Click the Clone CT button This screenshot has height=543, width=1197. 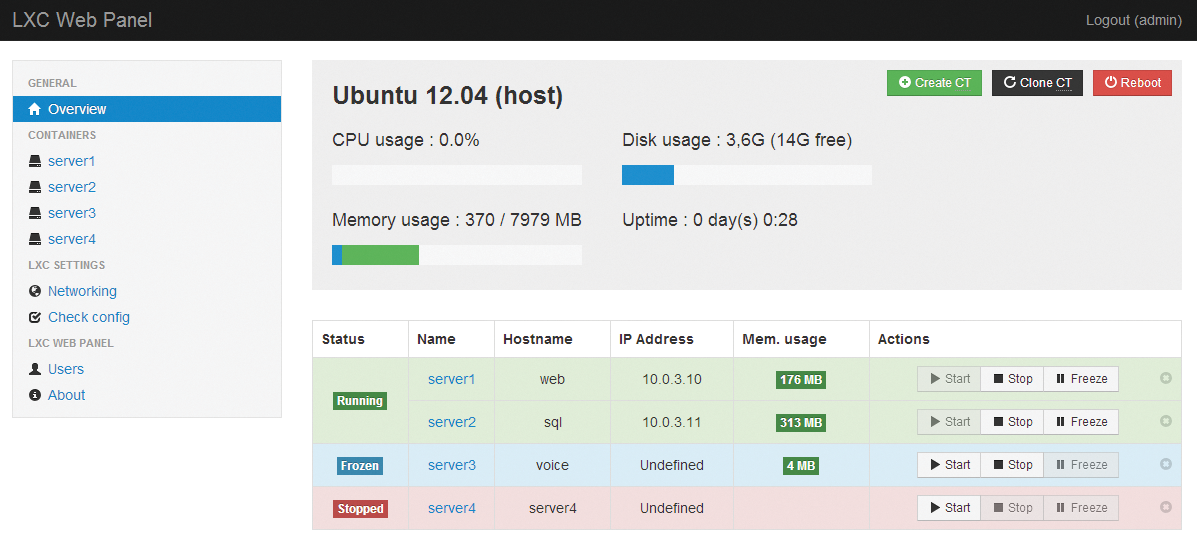coord(1037,83)
